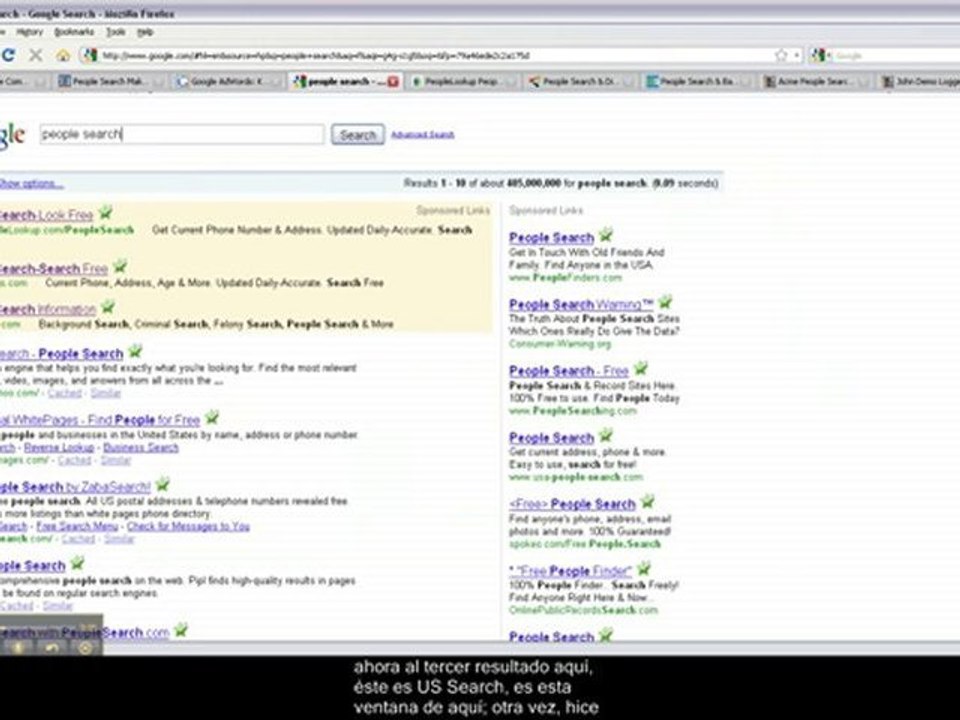Image resolution: width=960 pixels, height=720 pixels.
Task: Open the Free People Finder ad
Action: coord(570,571)
